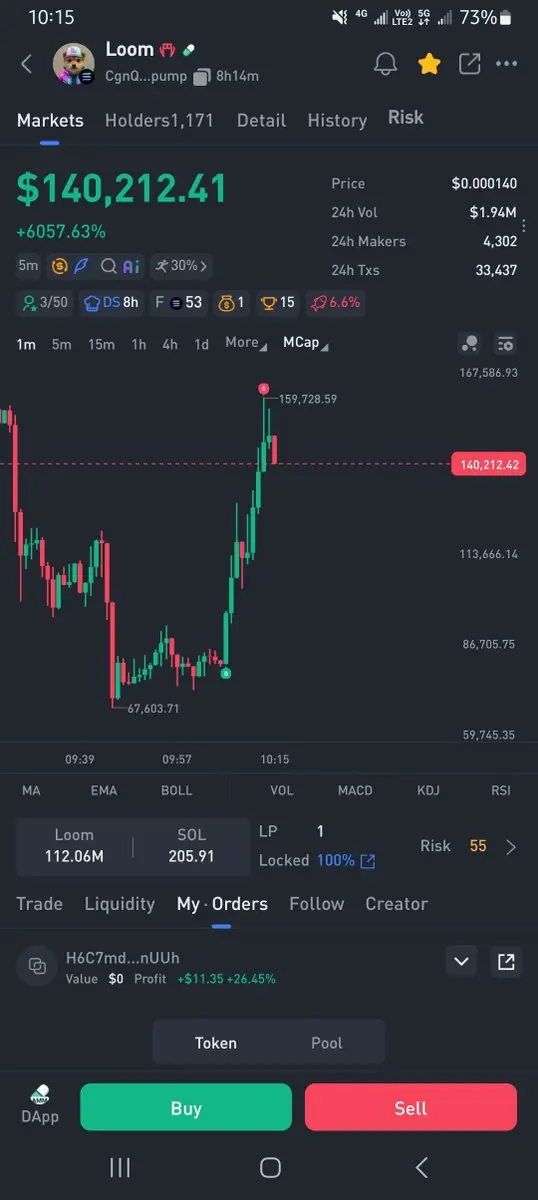This screenshot has height=1200, width=538.
Task: Toggle the favorite star icon
Action: 429,64
